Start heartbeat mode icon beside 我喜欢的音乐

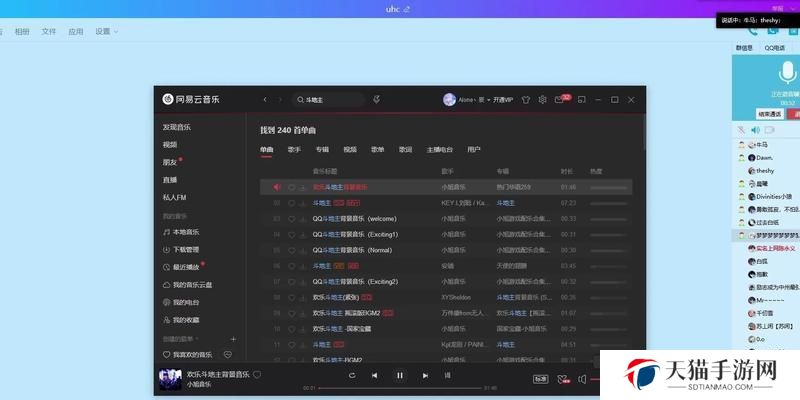(x=228, y=355)
